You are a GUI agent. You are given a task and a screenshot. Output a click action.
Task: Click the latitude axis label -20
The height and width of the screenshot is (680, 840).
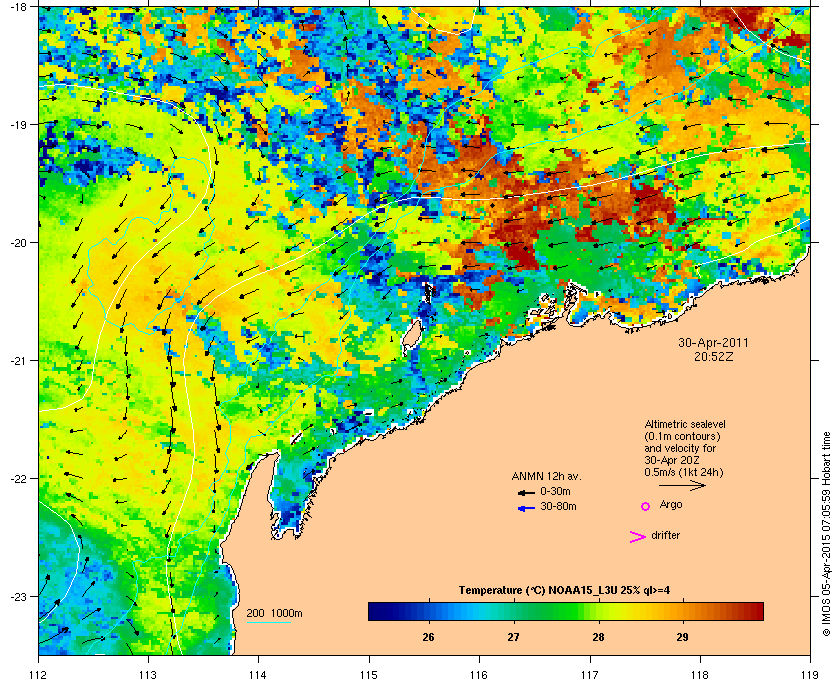[x=19, y=243]
